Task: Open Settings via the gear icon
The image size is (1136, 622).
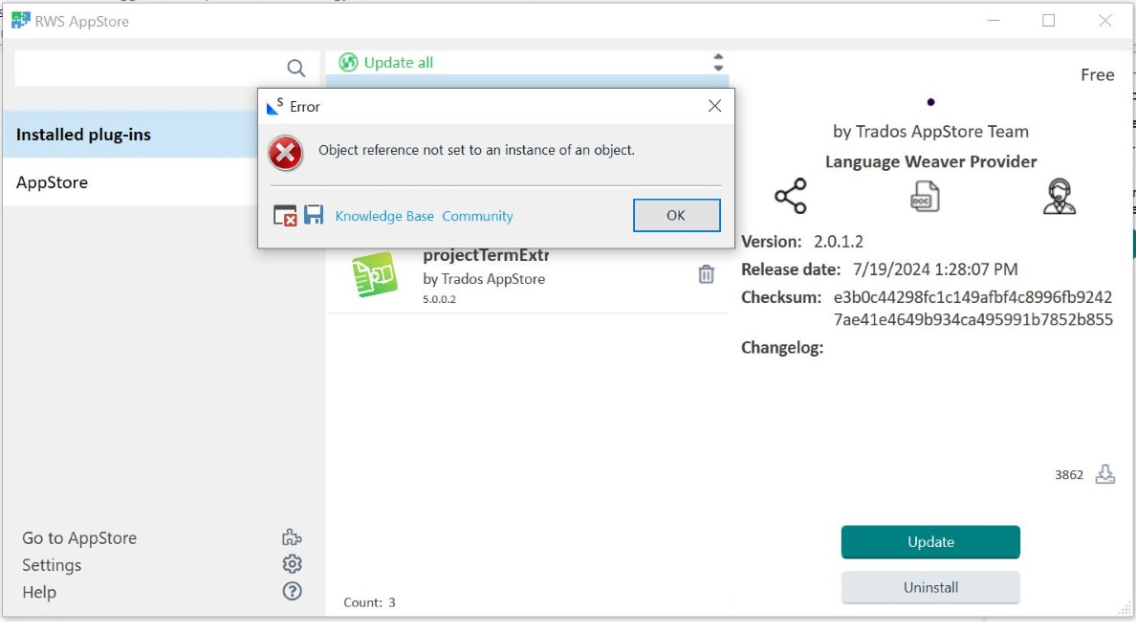Action: pos(290,564)
